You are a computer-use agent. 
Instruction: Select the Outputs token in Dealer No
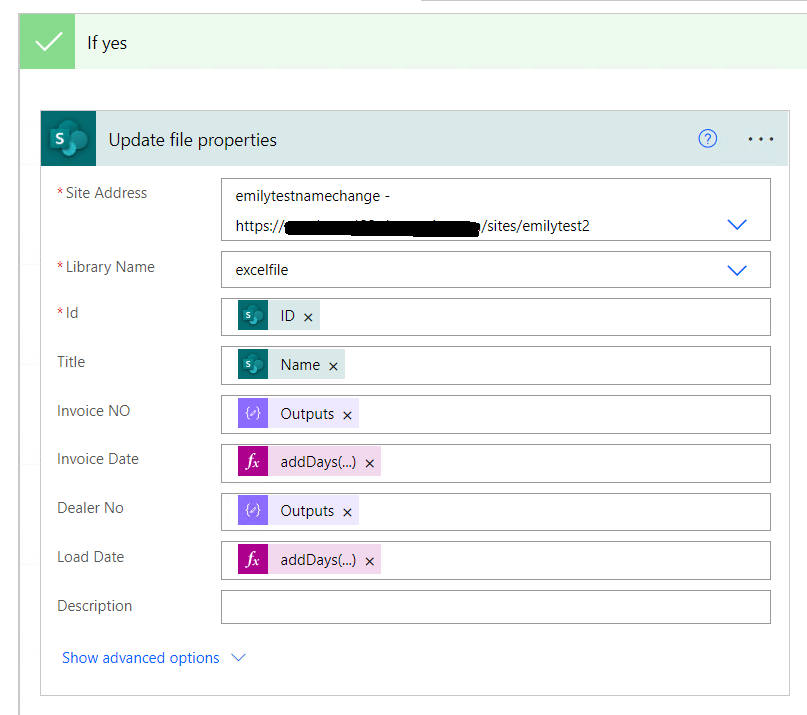pyautogui.click(x=309, y=510)
